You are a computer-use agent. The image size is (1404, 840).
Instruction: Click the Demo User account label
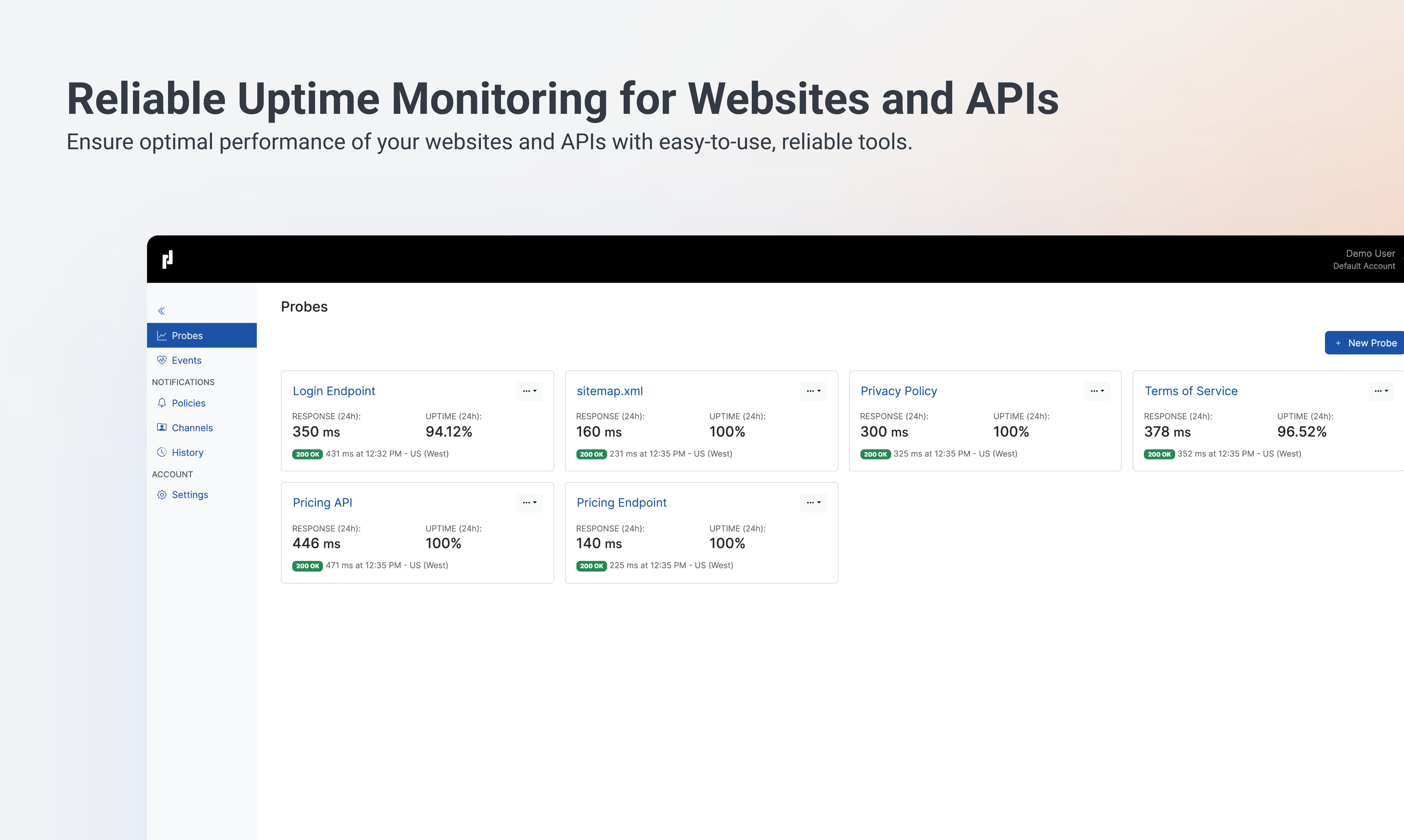(1369, 254)
